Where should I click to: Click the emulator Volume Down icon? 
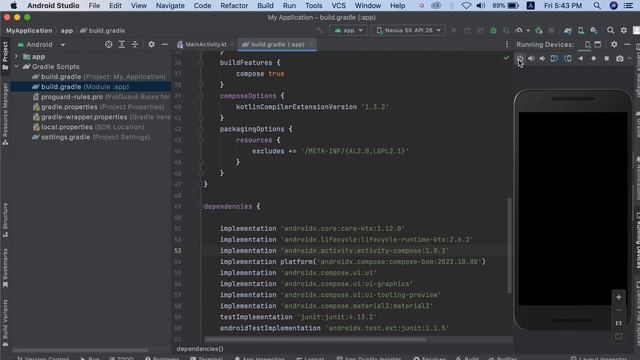[x=542, y=58]
